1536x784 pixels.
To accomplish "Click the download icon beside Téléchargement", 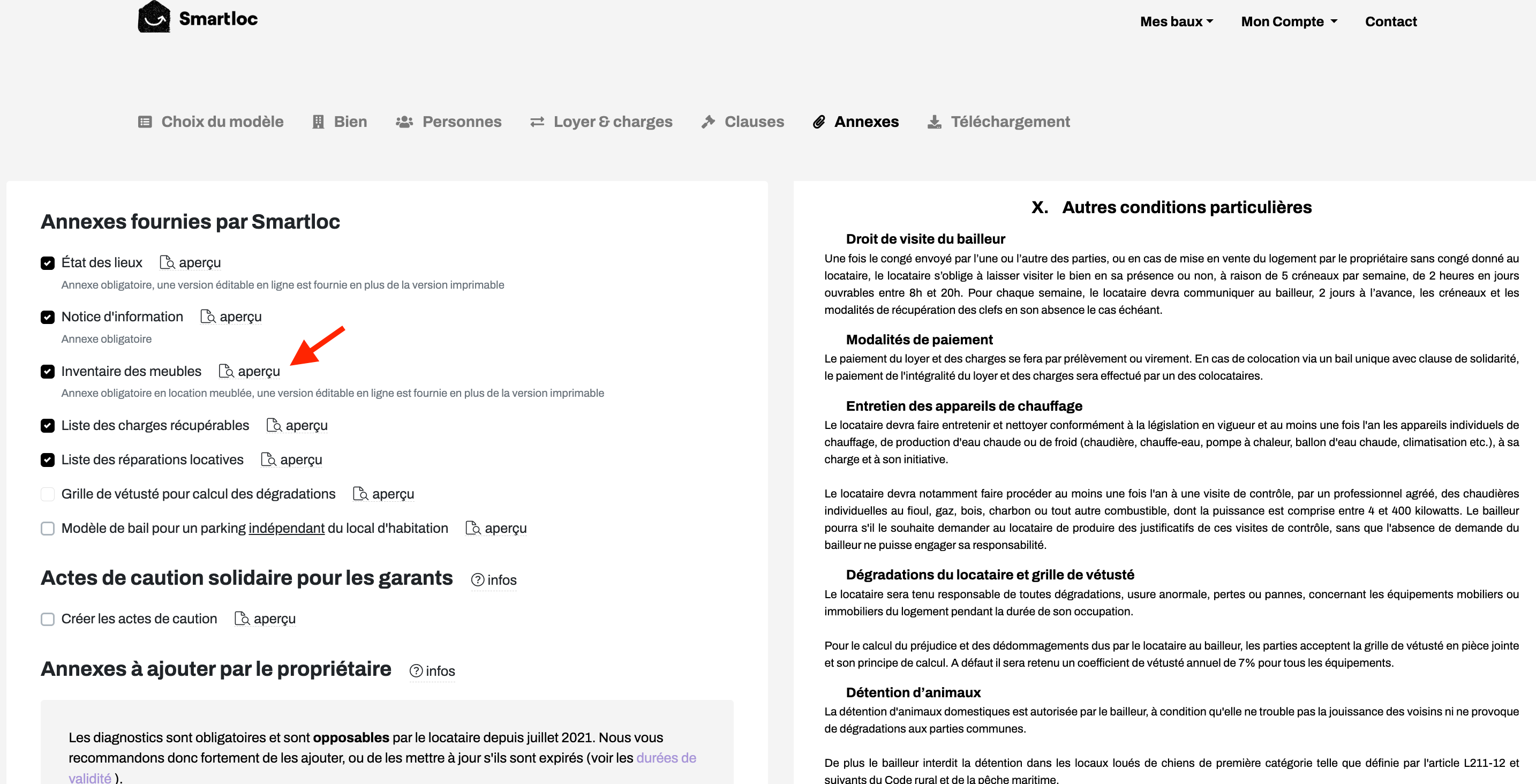I will [x=935, y=122].
